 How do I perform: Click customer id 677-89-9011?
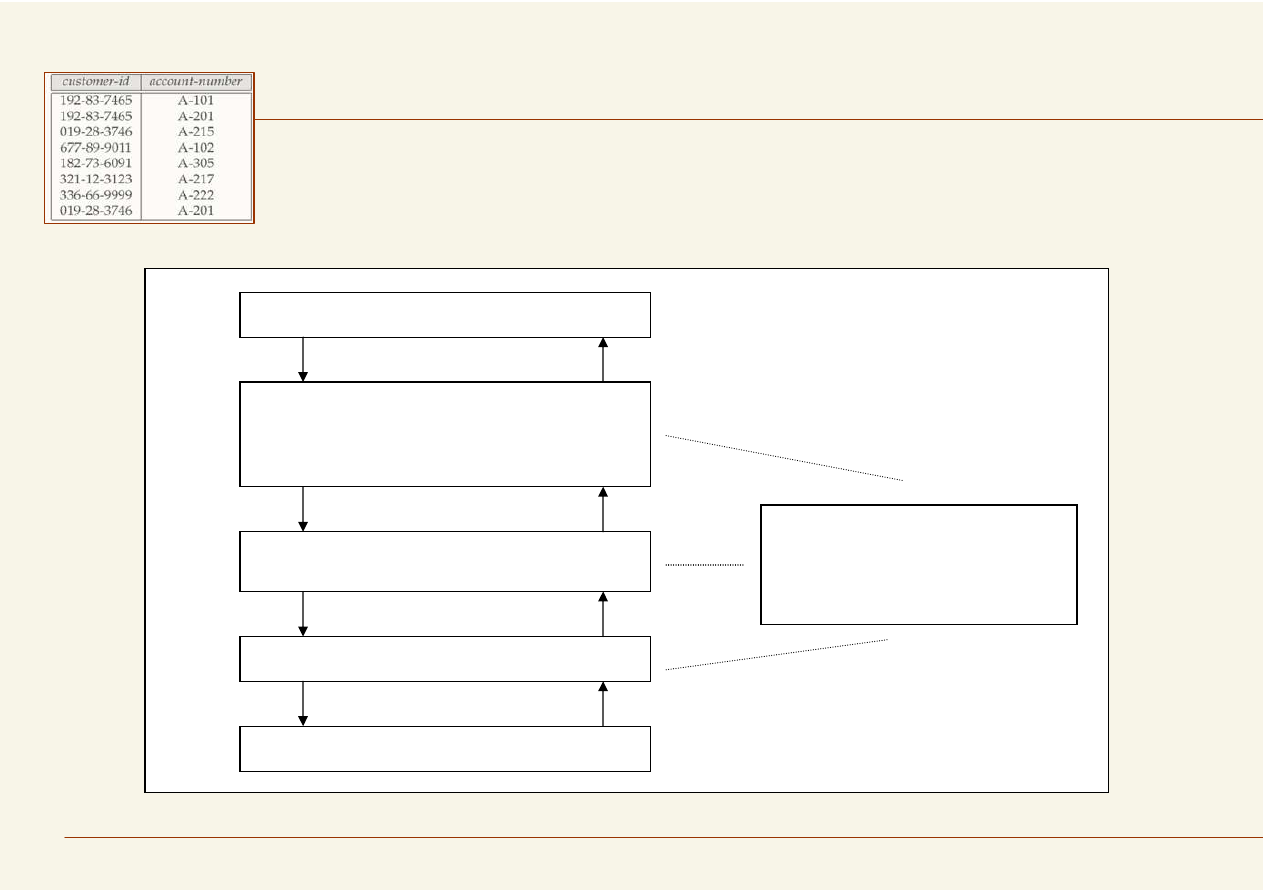pyautogui.click(x=96, y=147)
